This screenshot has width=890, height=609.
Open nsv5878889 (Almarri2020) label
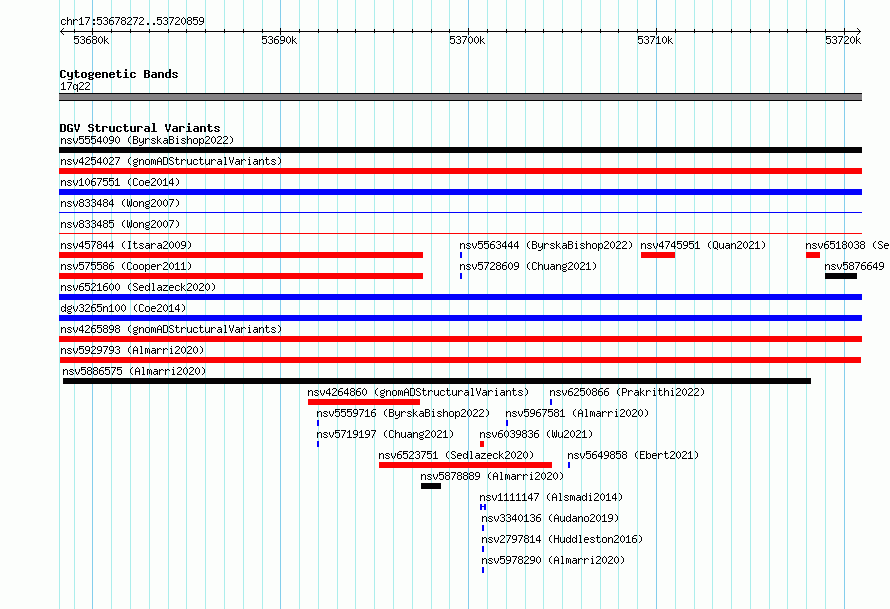[x=492, y=476]
